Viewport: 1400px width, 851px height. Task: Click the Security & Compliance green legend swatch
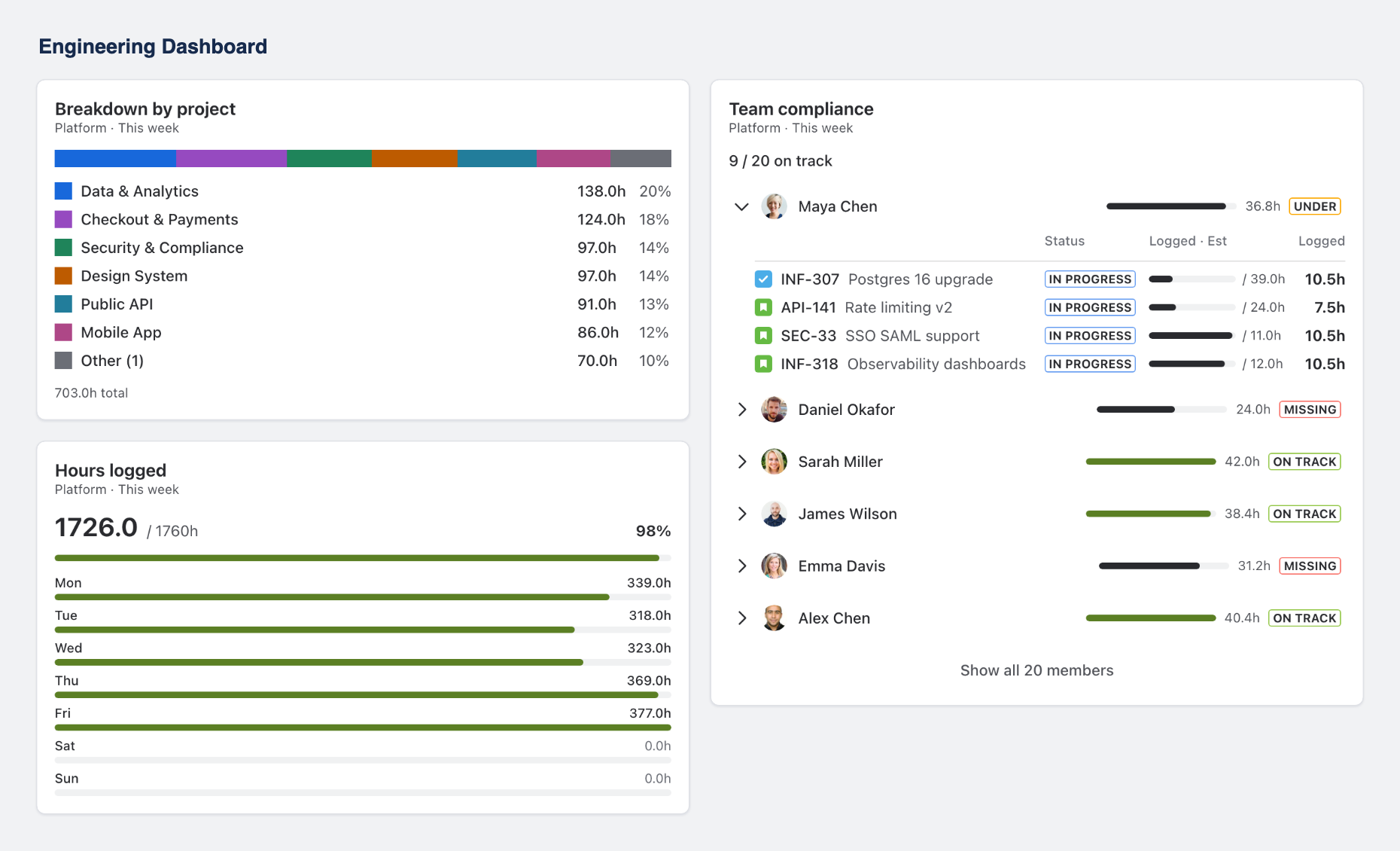(63, 248)
